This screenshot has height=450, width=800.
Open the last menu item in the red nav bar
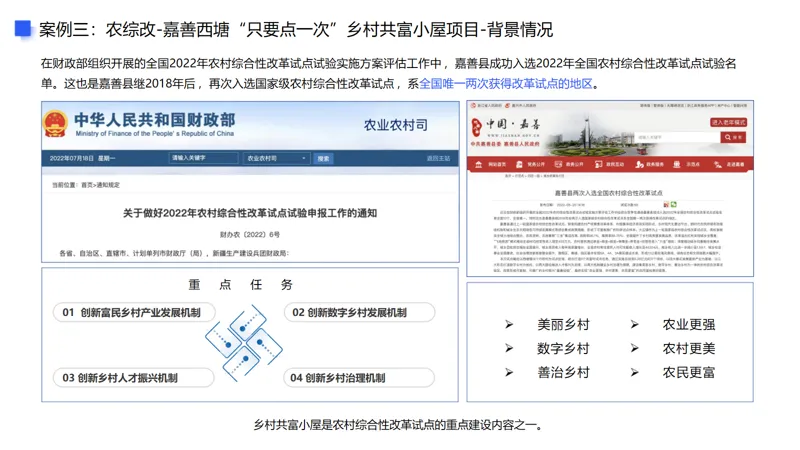coord(729,164)
